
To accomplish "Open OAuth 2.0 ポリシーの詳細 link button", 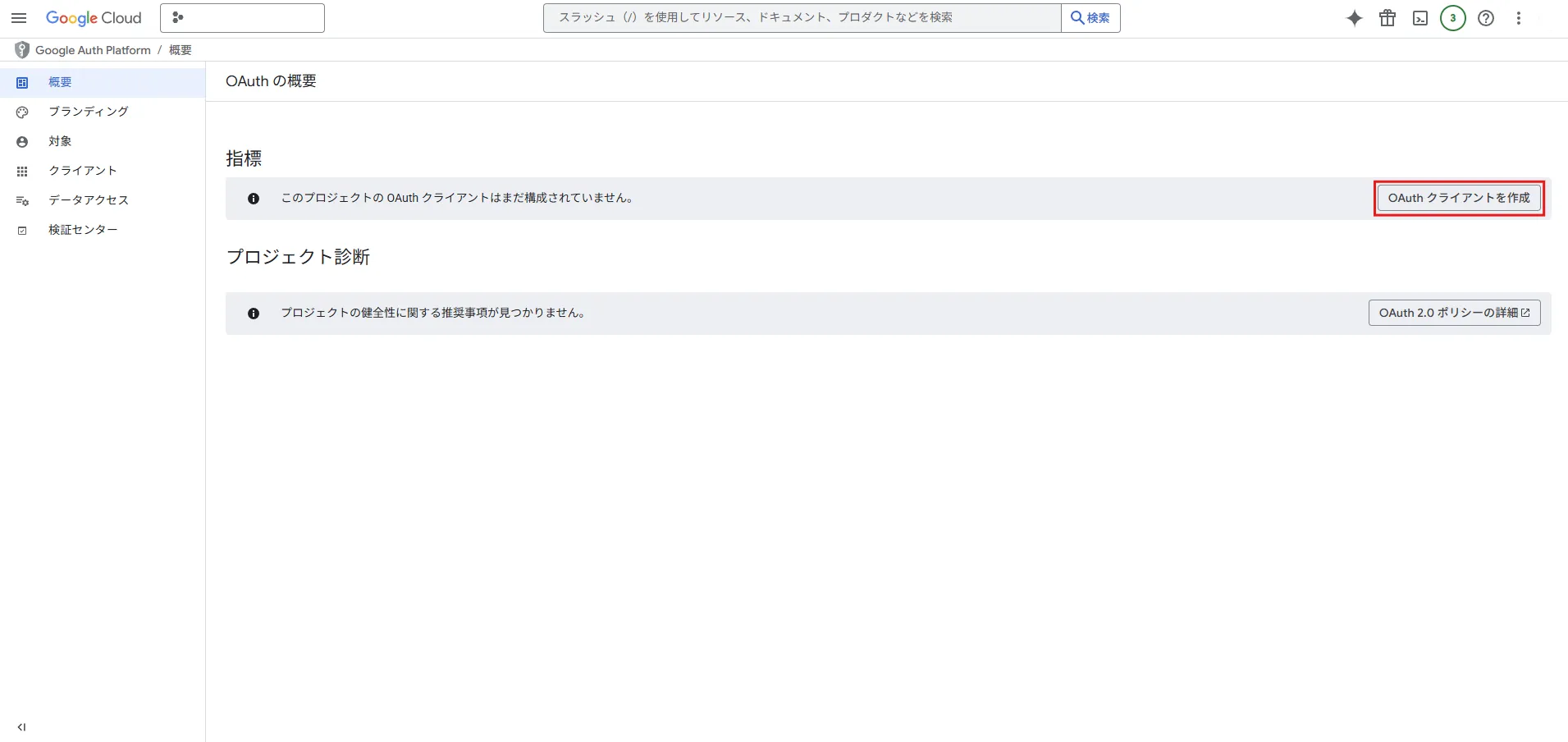I will (x=1455, y=313).
